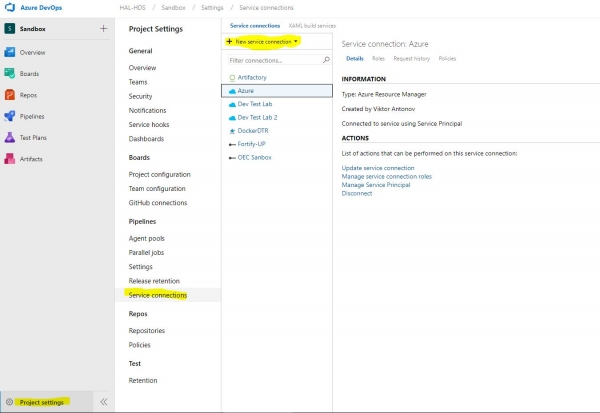
Task: Open the New service connection dropdown
Action: tap(262, 42)
